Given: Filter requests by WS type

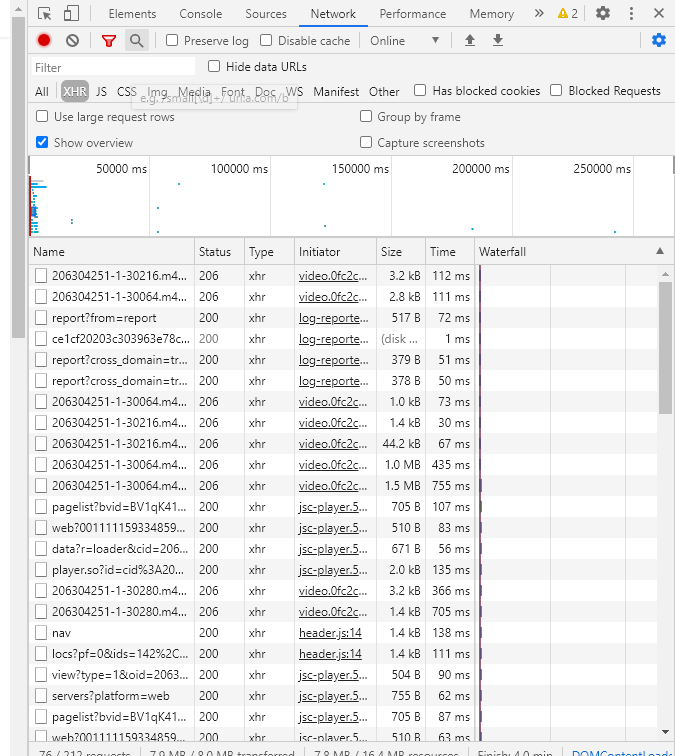Looking at the screenshot, I should pos(295,92).
